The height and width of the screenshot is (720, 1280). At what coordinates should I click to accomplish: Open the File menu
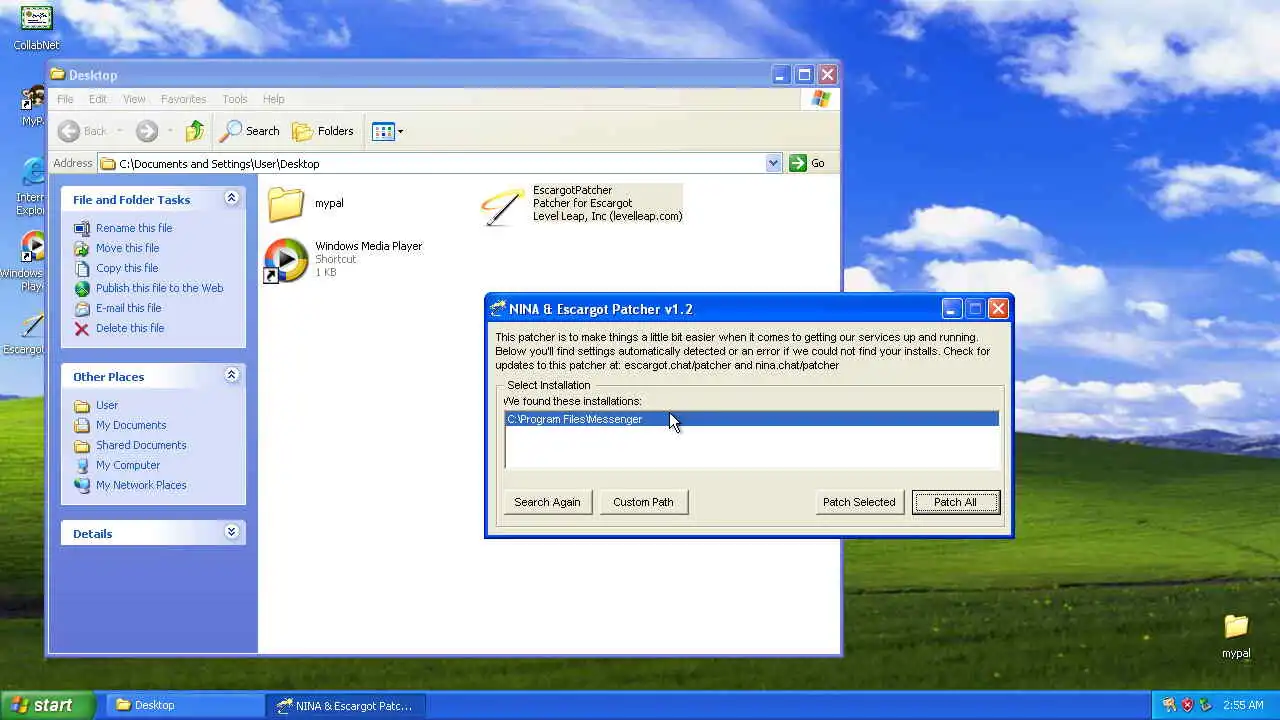pos(65,99)
